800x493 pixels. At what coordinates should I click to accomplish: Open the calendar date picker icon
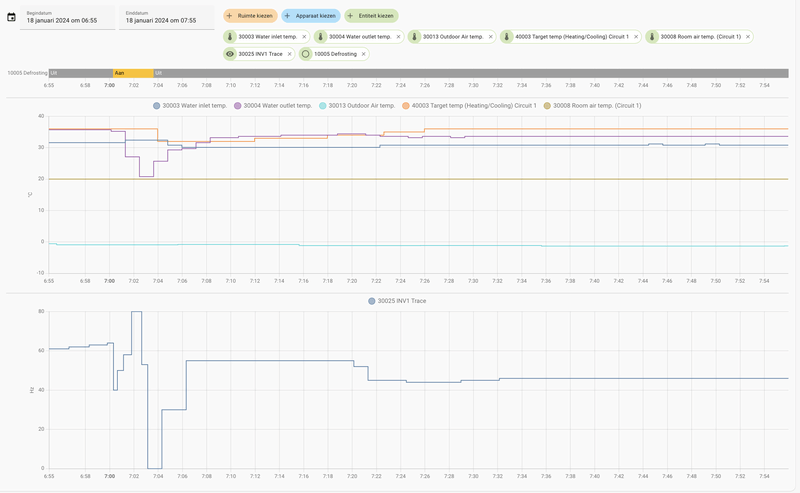click(x=11, y=17)
